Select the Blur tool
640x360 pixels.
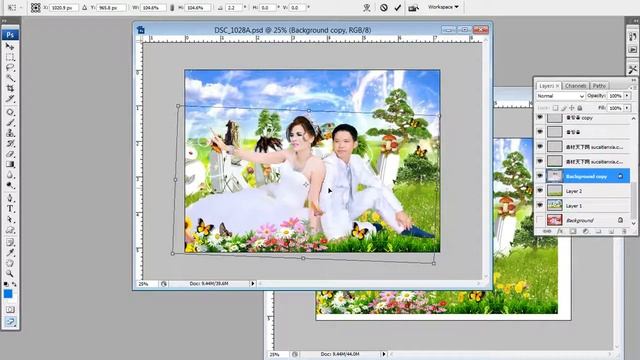[x=10, y=175]
